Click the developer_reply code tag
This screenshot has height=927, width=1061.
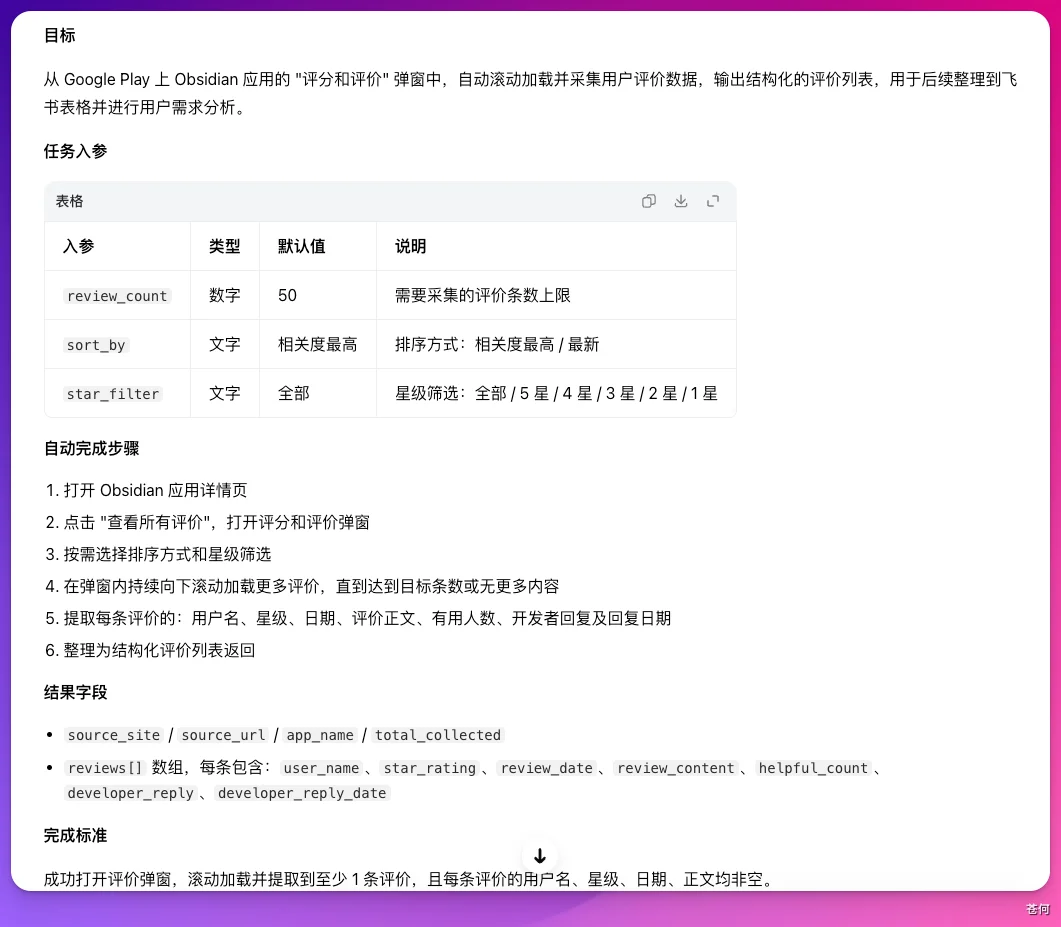[x=131, y=793]
